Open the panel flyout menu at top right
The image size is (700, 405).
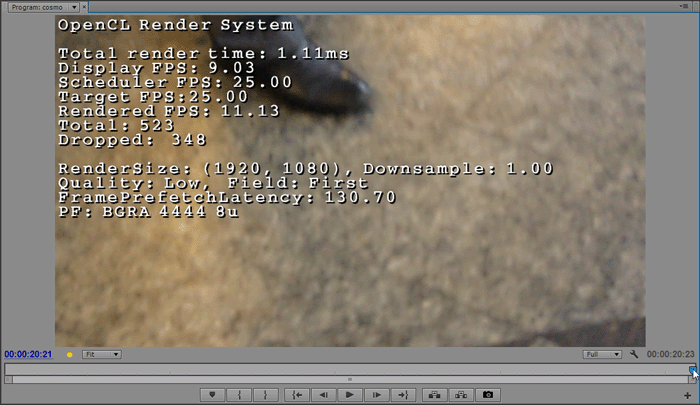pos(684,6)
